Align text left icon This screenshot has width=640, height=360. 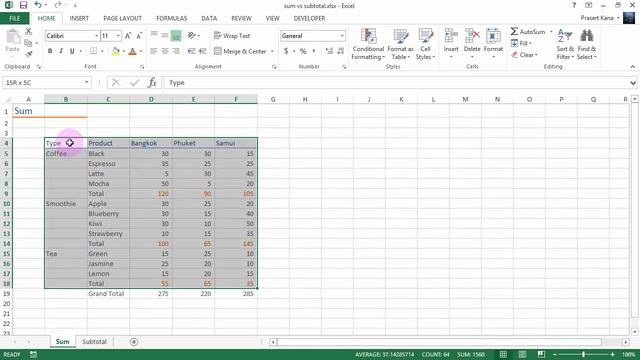[x=154, y=51]
